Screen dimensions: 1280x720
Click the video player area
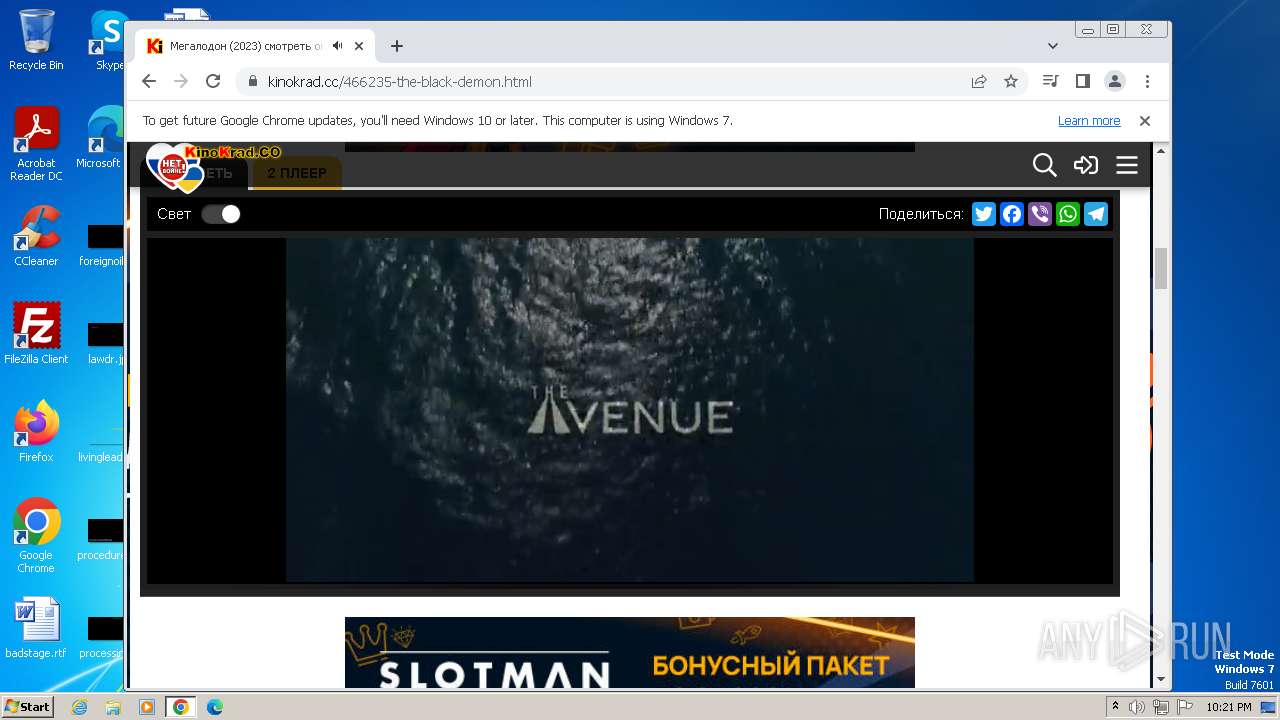coord(630,410)
